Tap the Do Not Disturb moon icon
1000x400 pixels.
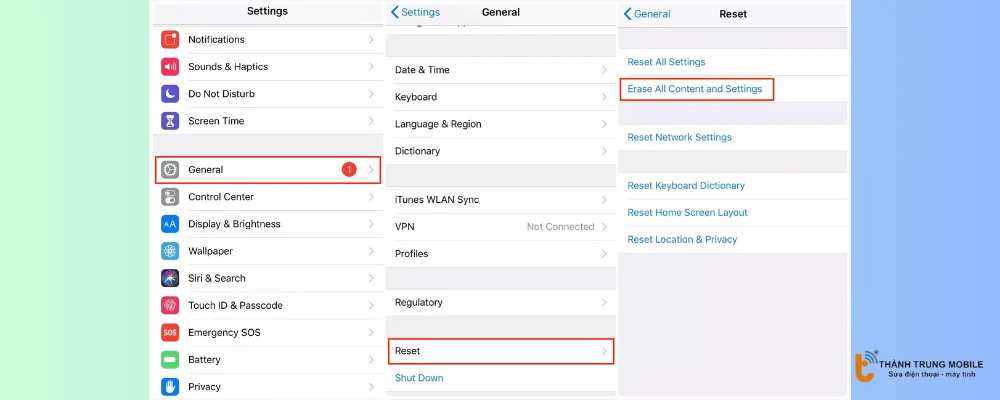tap(170, 94)
